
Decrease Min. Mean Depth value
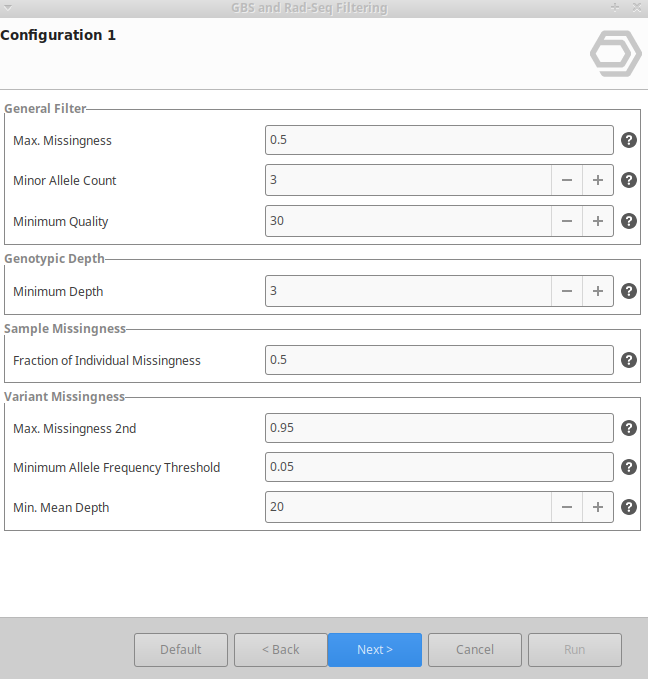tap(567, 507)
